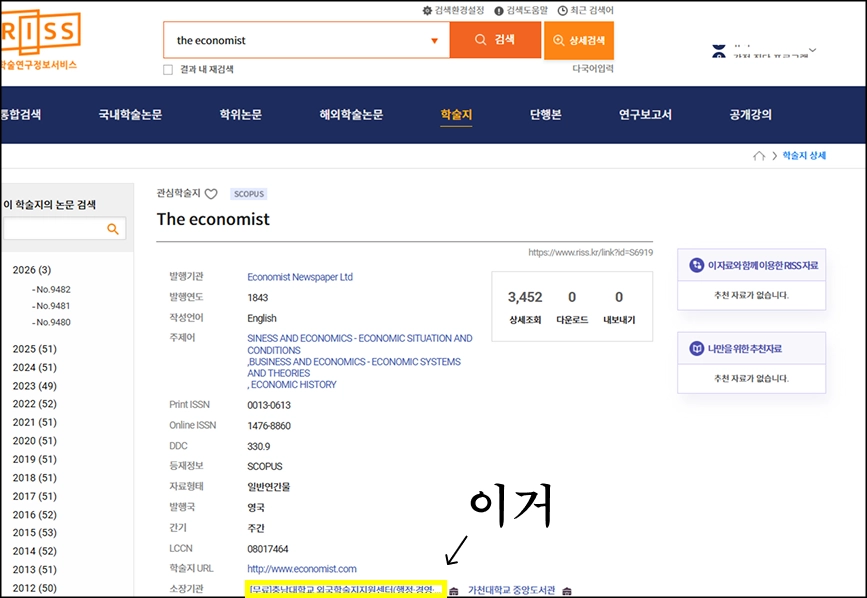Expand year 2022 (52)
Image resolution: width=867 pixels, height=598 pixels.
(x=34, y=403)
